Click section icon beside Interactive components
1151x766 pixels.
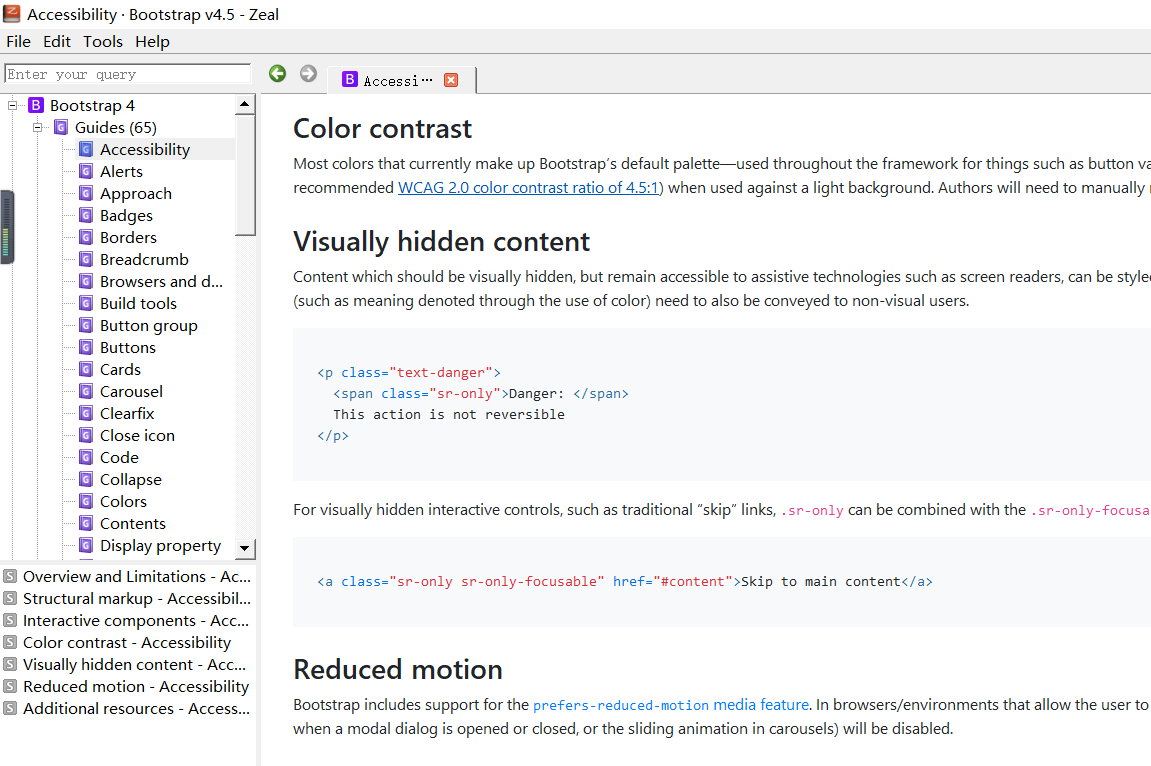[10, 620]
